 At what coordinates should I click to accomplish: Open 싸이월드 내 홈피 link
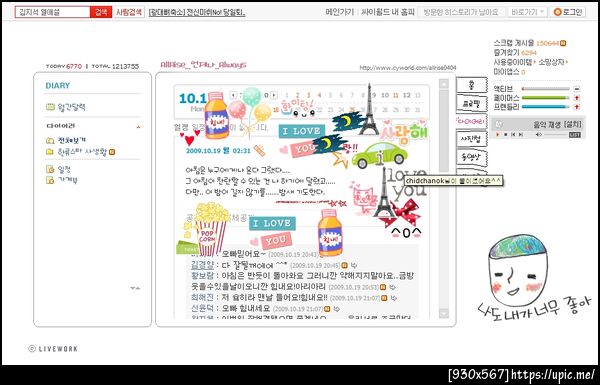(x=388, y=12)
